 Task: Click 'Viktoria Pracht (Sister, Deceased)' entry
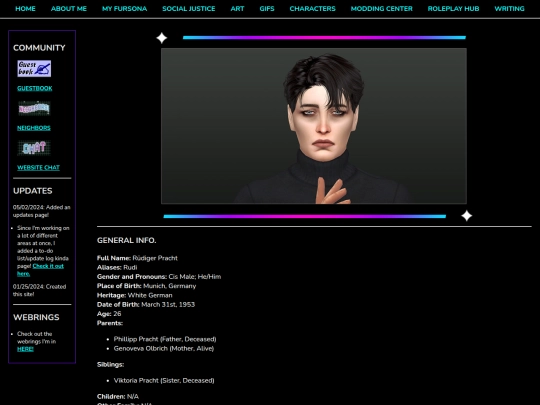[x=164, y=381]
